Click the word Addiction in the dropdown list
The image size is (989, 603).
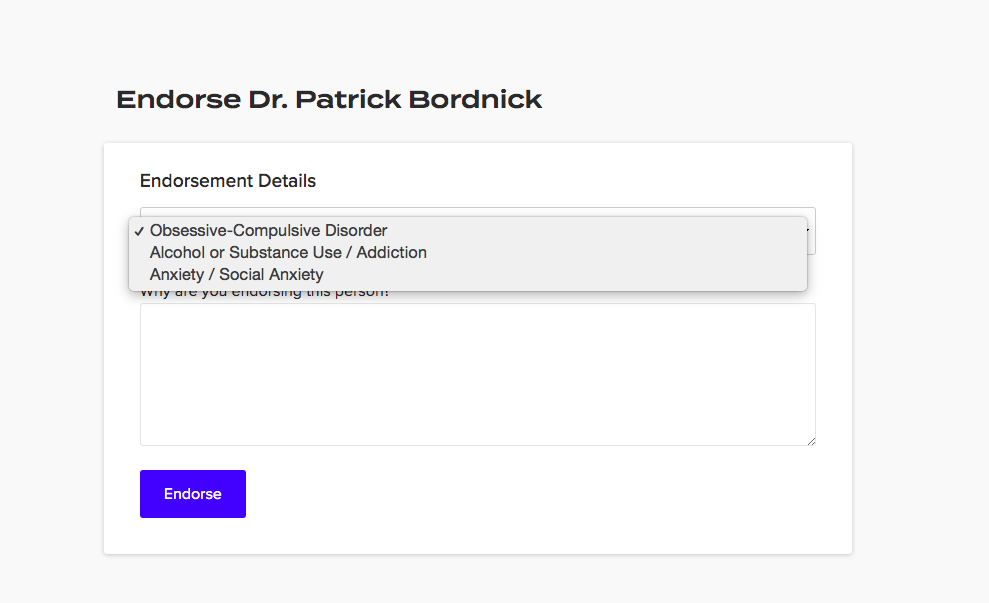pyautogui.click(x=392, y=252)
